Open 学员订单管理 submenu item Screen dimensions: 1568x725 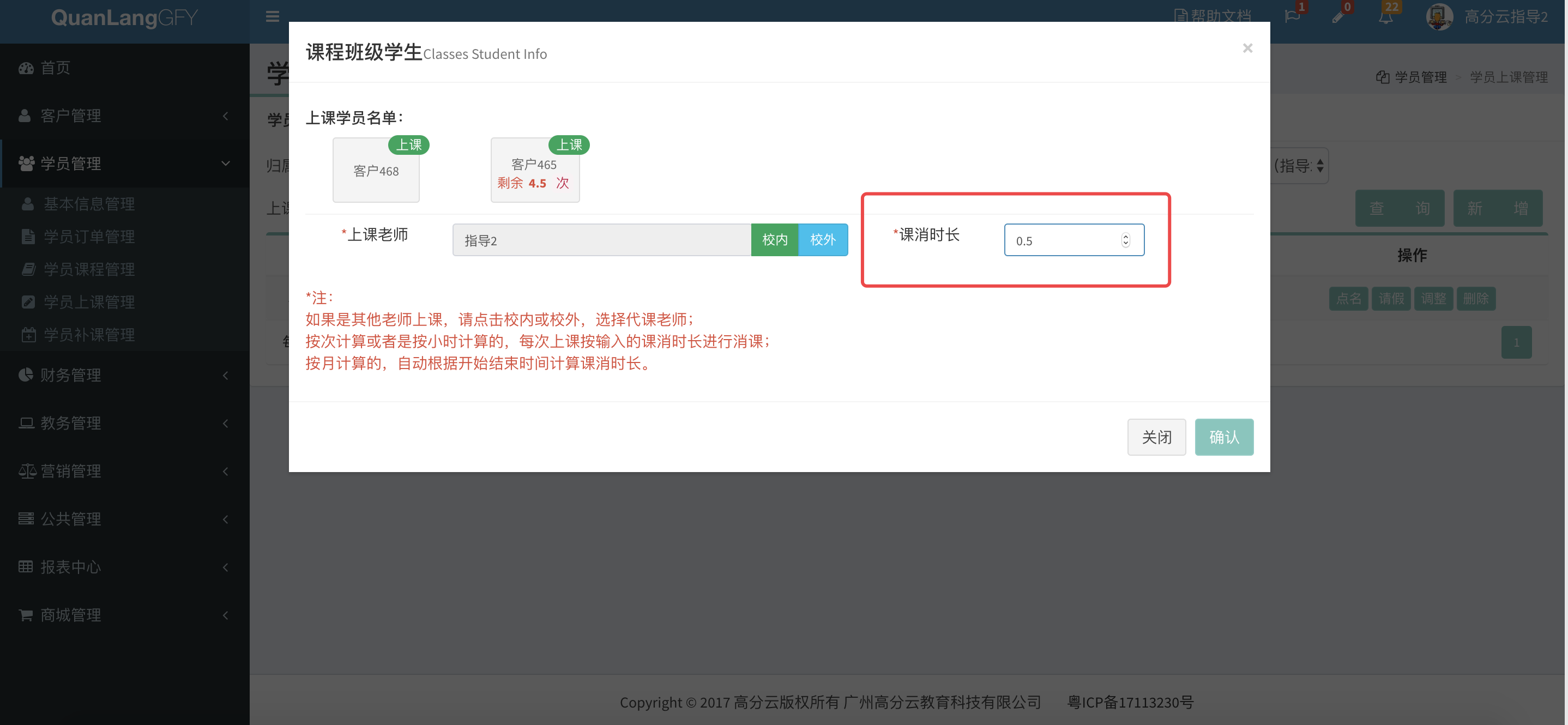coord(89,237)
